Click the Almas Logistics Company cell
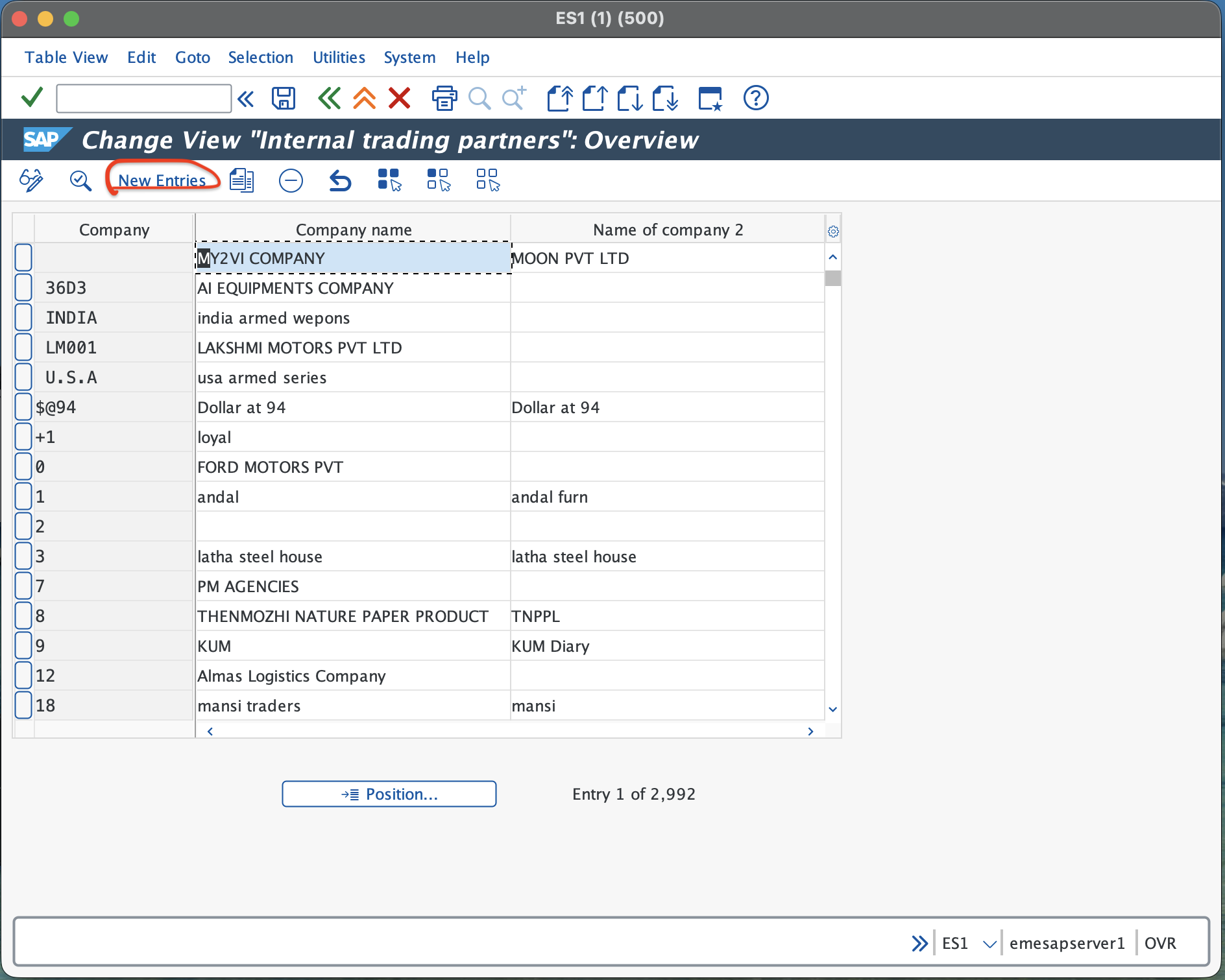Screen dimensions: 1225x980 (x=353, y=676)
